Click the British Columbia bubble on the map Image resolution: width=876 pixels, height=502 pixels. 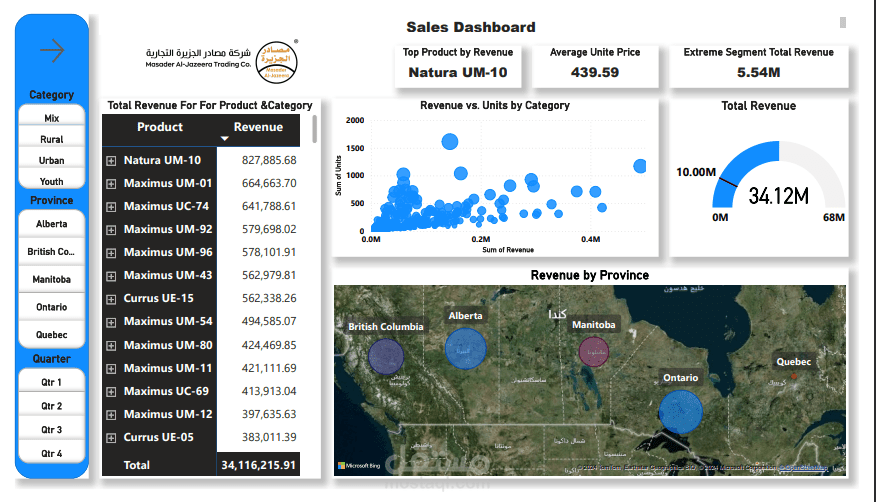[x=386, y=356]
